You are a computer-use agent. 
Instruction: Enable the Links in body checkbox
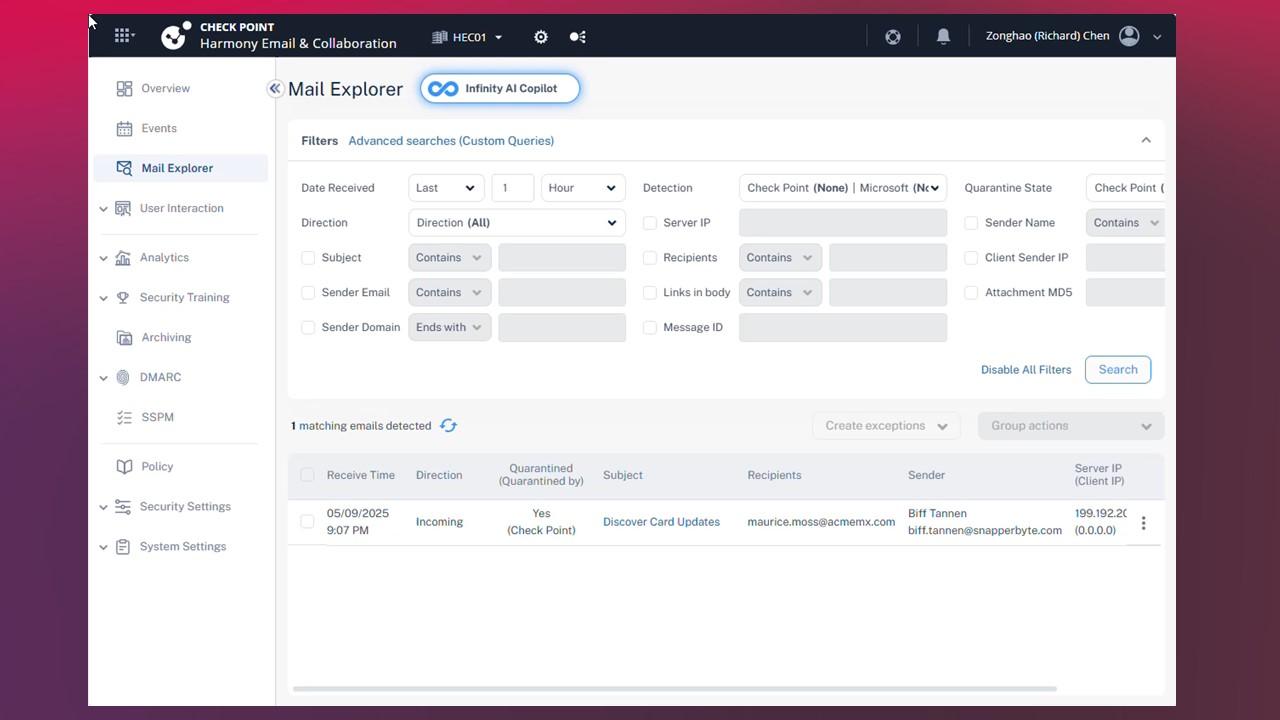(x=650, y=293)
